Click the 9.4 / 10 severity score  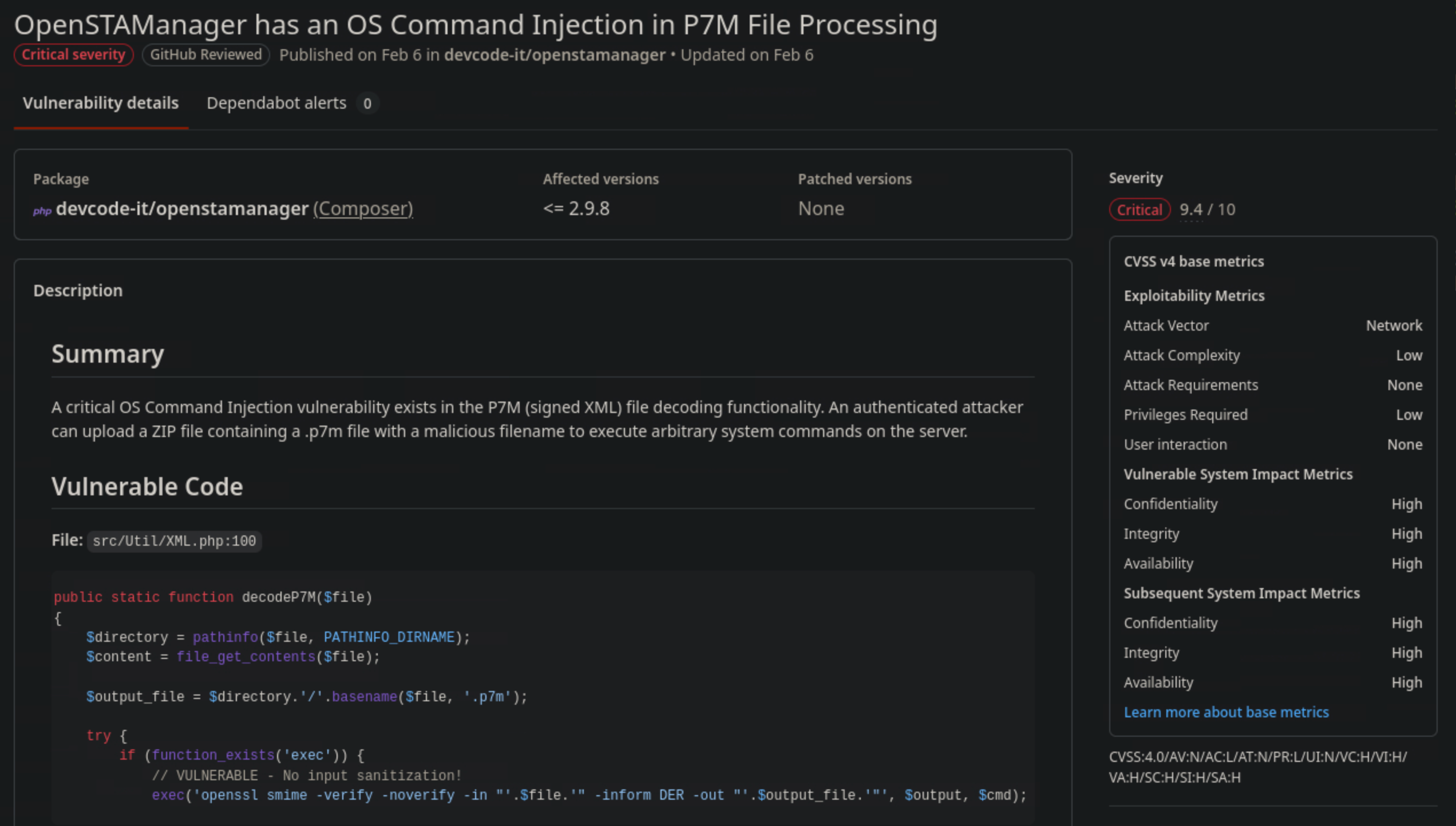[1207, 209]
